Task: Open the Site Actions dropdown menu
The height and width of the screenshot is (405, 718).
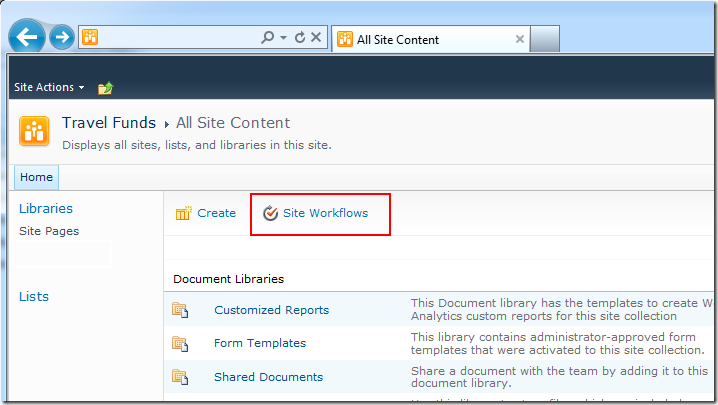Action: tap(49, 88)
